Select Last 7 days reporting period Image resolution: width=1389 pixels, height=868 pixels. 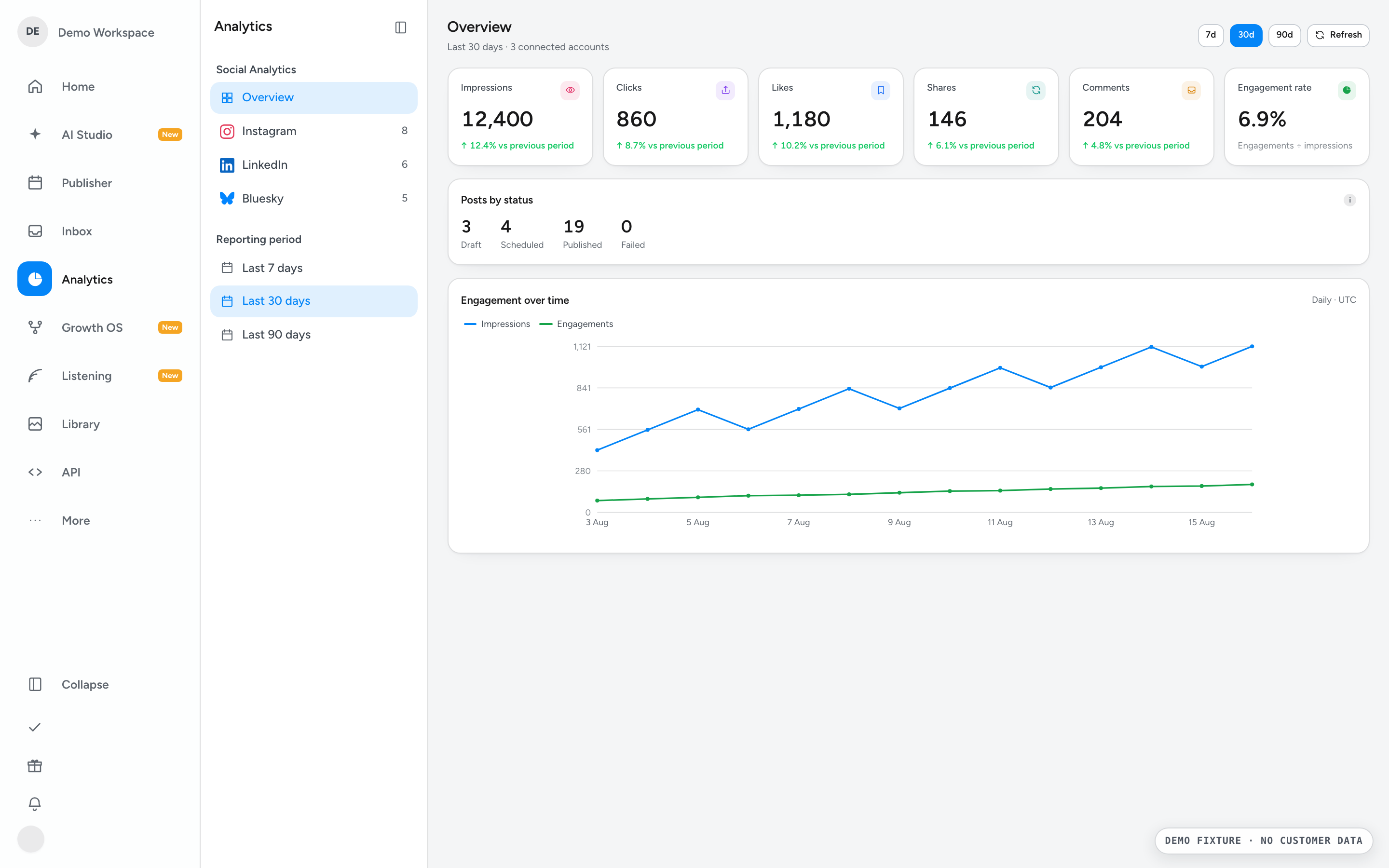click(x=313, y=268)
